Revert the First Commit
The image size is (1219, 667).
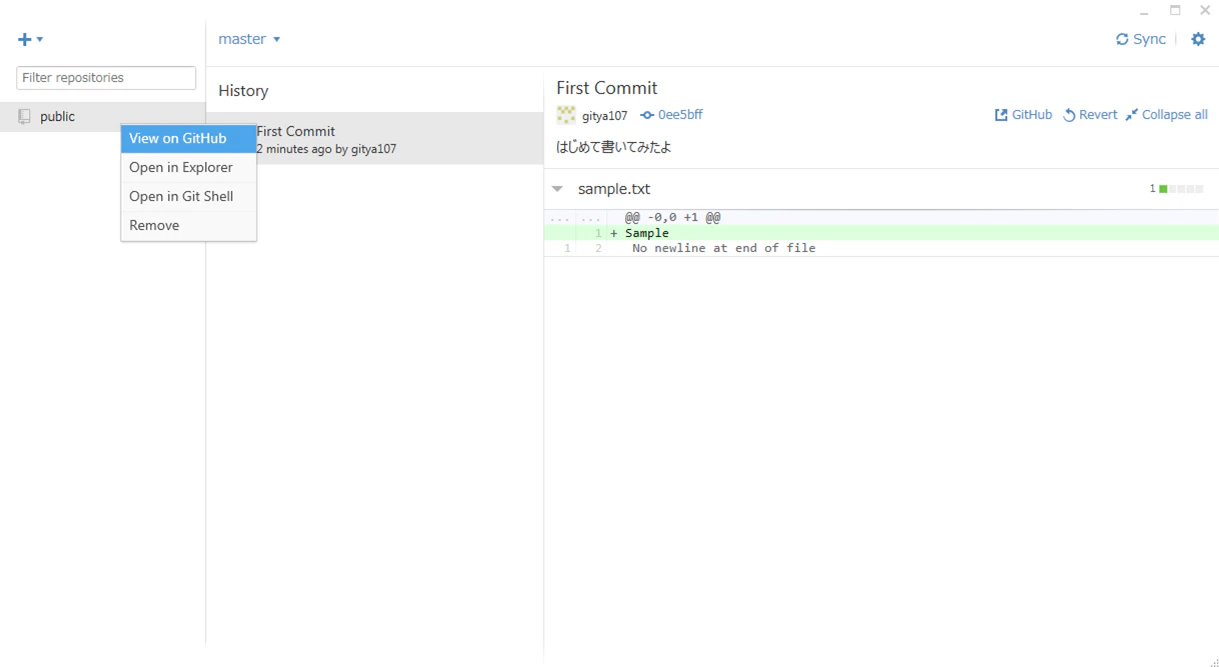tap(1090, 115)
